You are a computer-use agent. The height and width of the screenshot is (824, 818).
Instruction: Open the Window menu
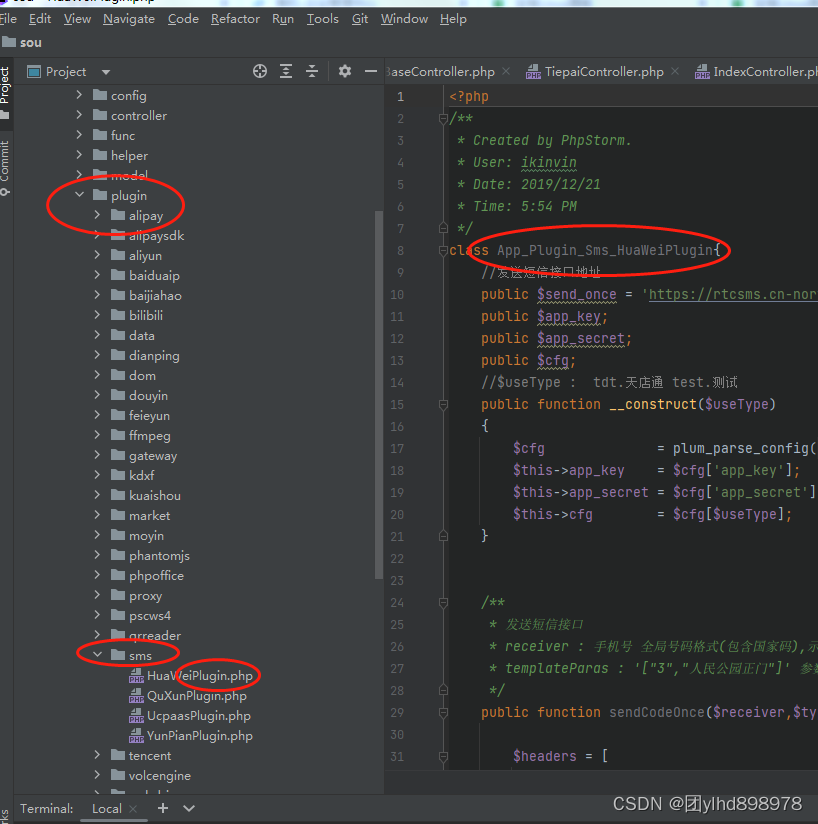tap(404, 19)
